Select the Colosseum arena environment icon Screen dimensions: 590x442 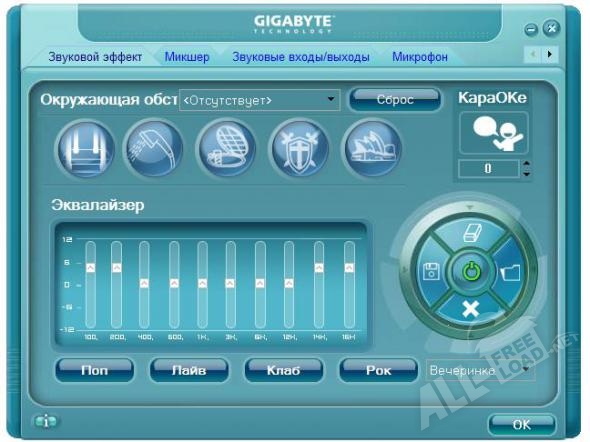(227, 148)
